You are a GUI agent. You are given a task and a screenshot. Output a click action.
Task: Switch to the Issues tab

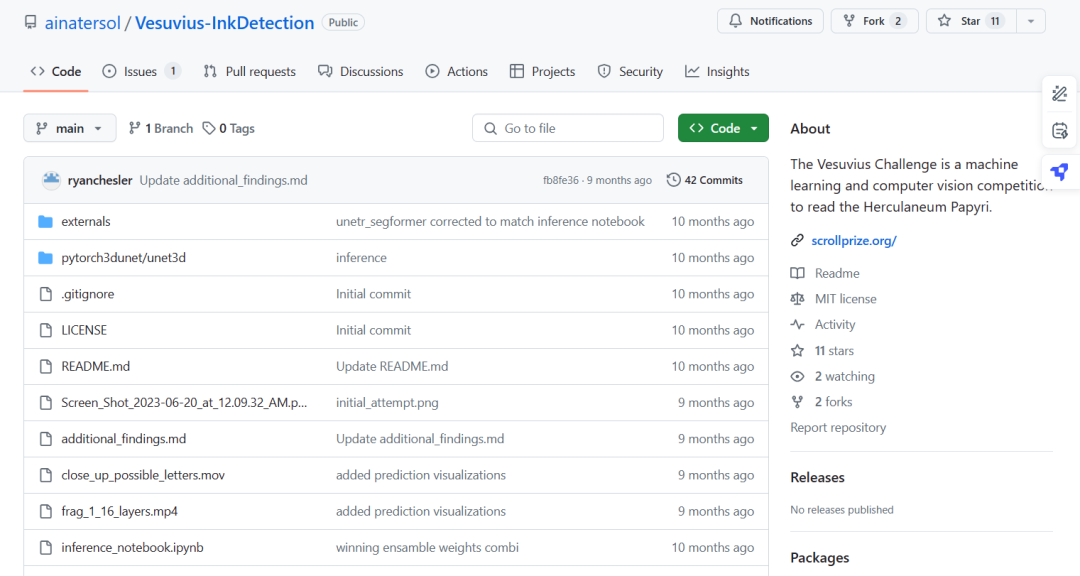coord(141,71)
